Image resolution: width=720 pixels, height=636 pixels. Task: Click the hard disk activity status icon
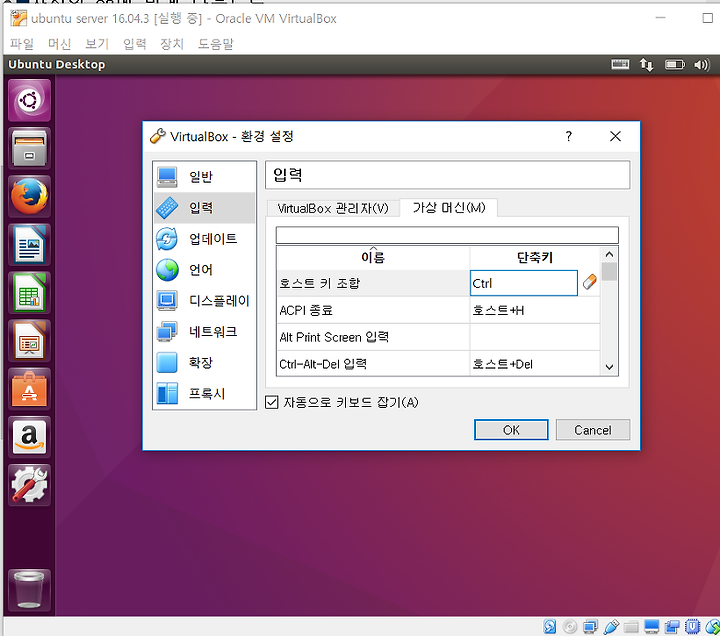(550, 626)
